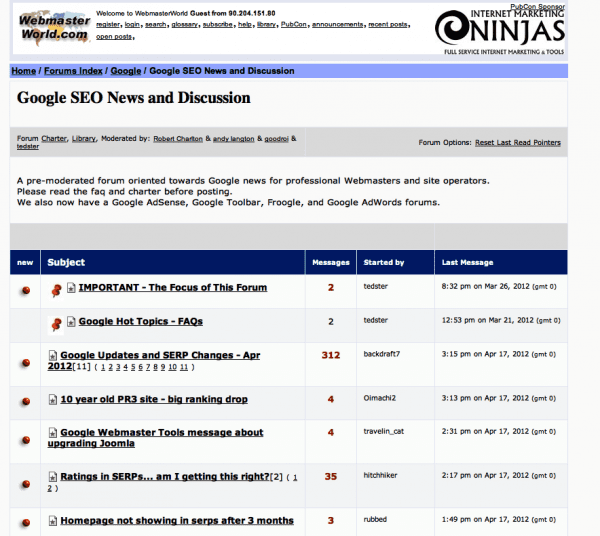
Task: Click the pushpin icon on Google Hot Topics thread
Action: 56,324
